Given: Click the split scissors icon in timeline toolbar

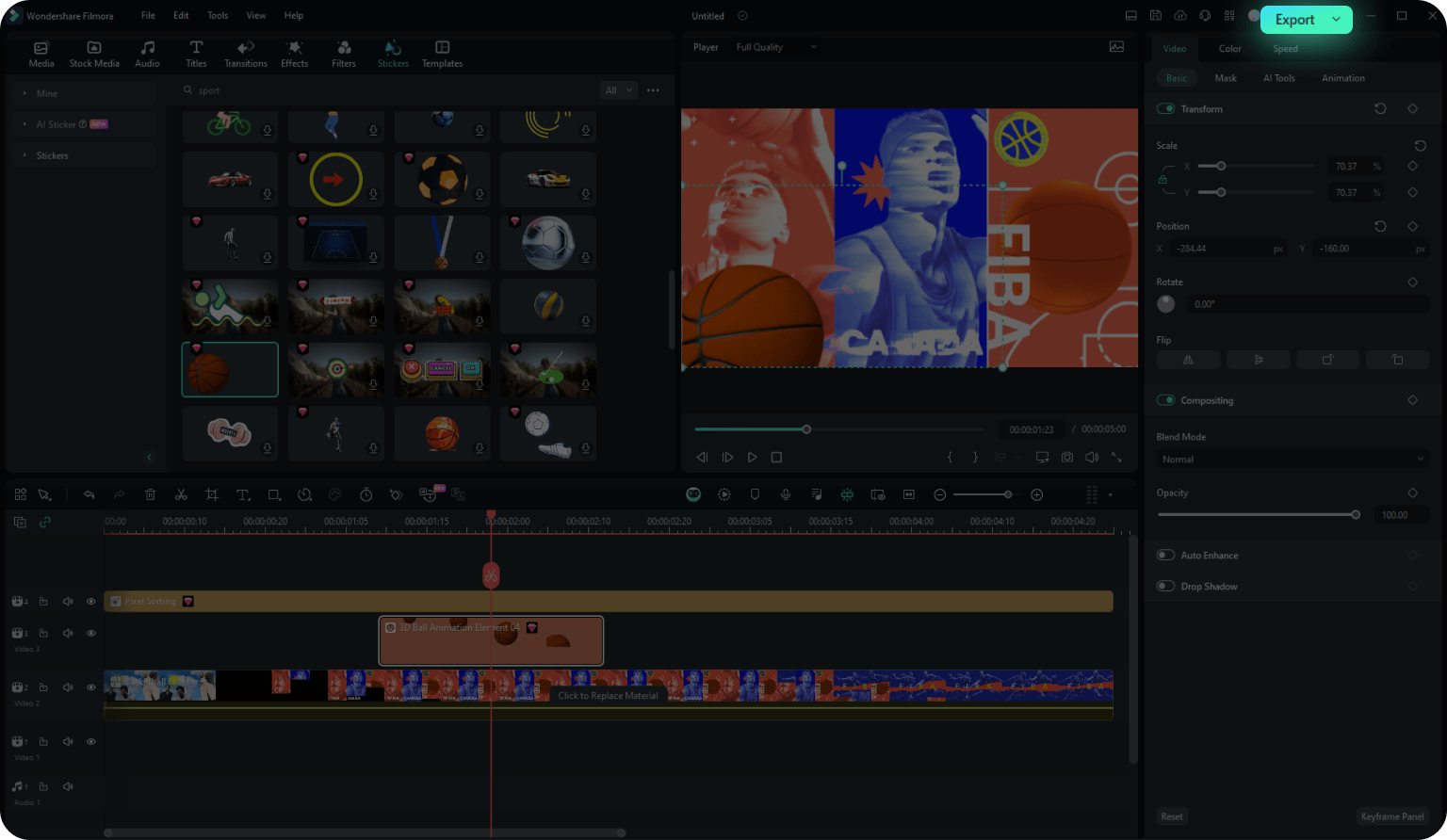Looking at the screenshot, I should point(181,494).
